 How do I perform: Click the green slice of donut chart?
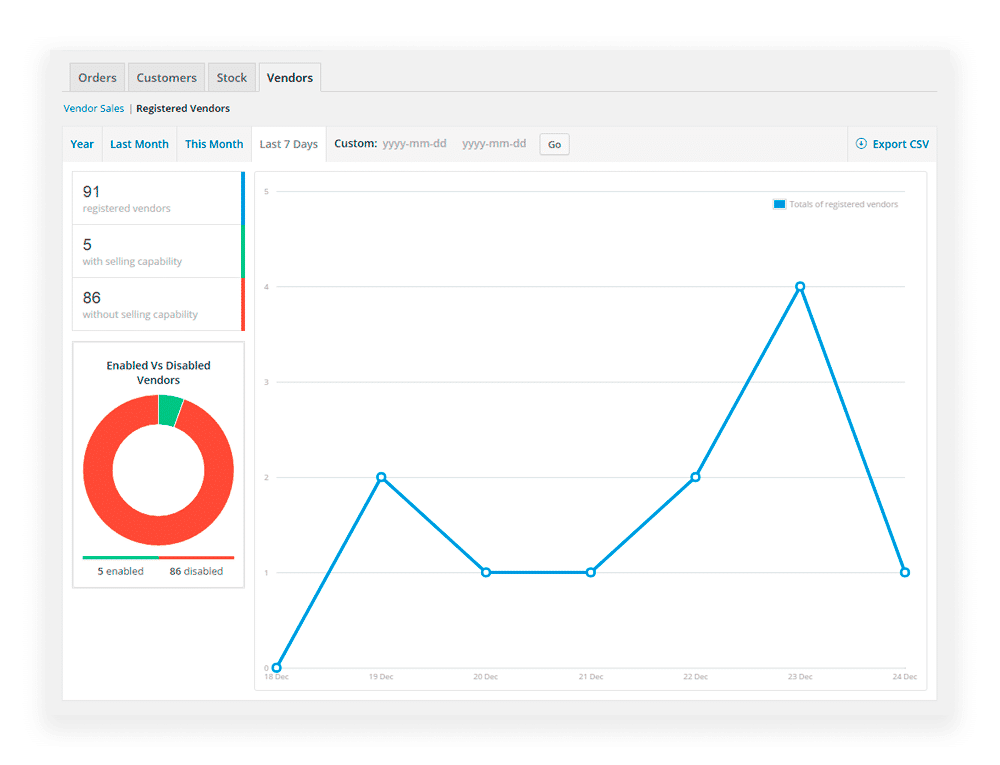tap(170, 411)
